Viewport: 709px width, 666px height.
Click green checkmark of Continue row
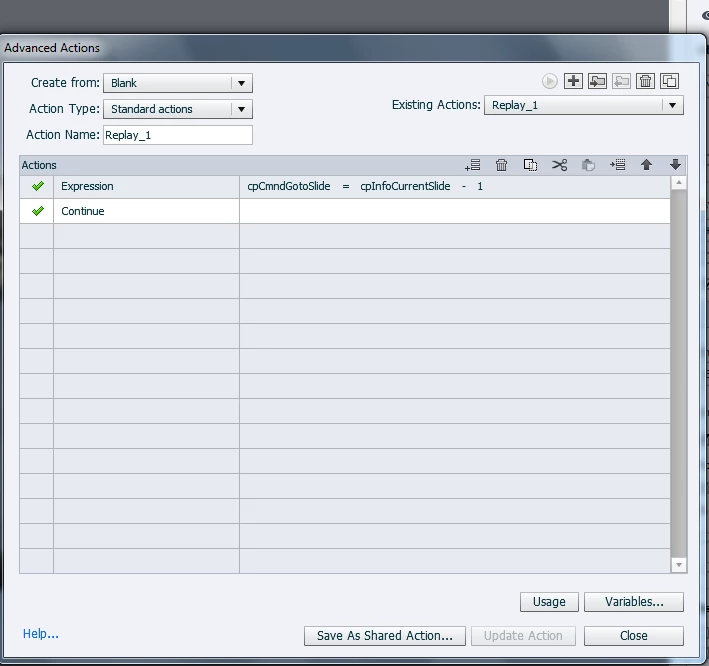point(38,211)
